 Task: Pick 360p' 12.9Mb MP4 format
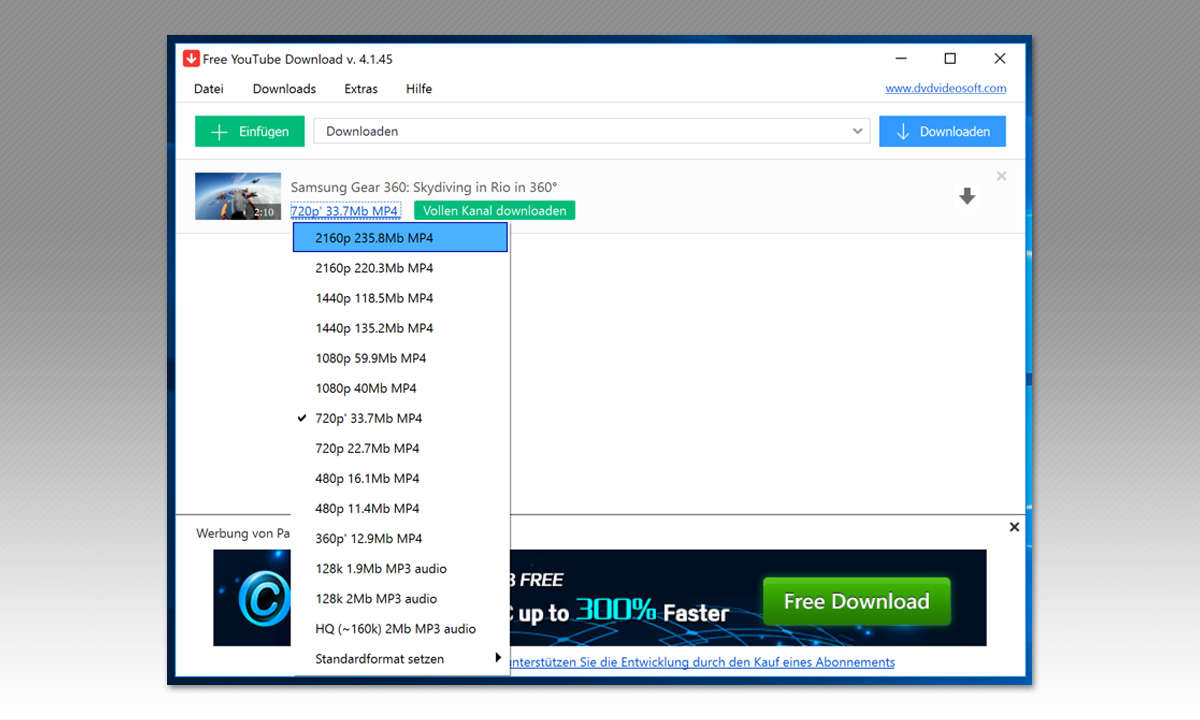tap(401, 538)
